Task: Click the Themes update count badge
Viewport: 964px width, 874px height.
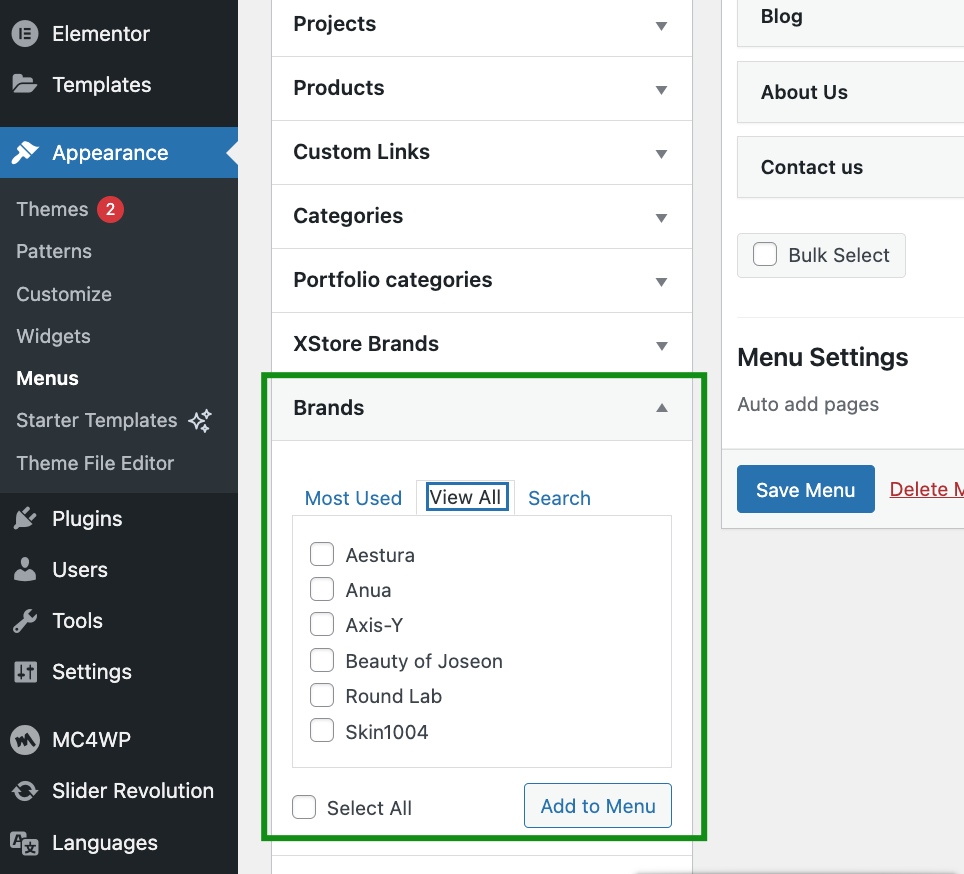Action: tap(110, 210)
